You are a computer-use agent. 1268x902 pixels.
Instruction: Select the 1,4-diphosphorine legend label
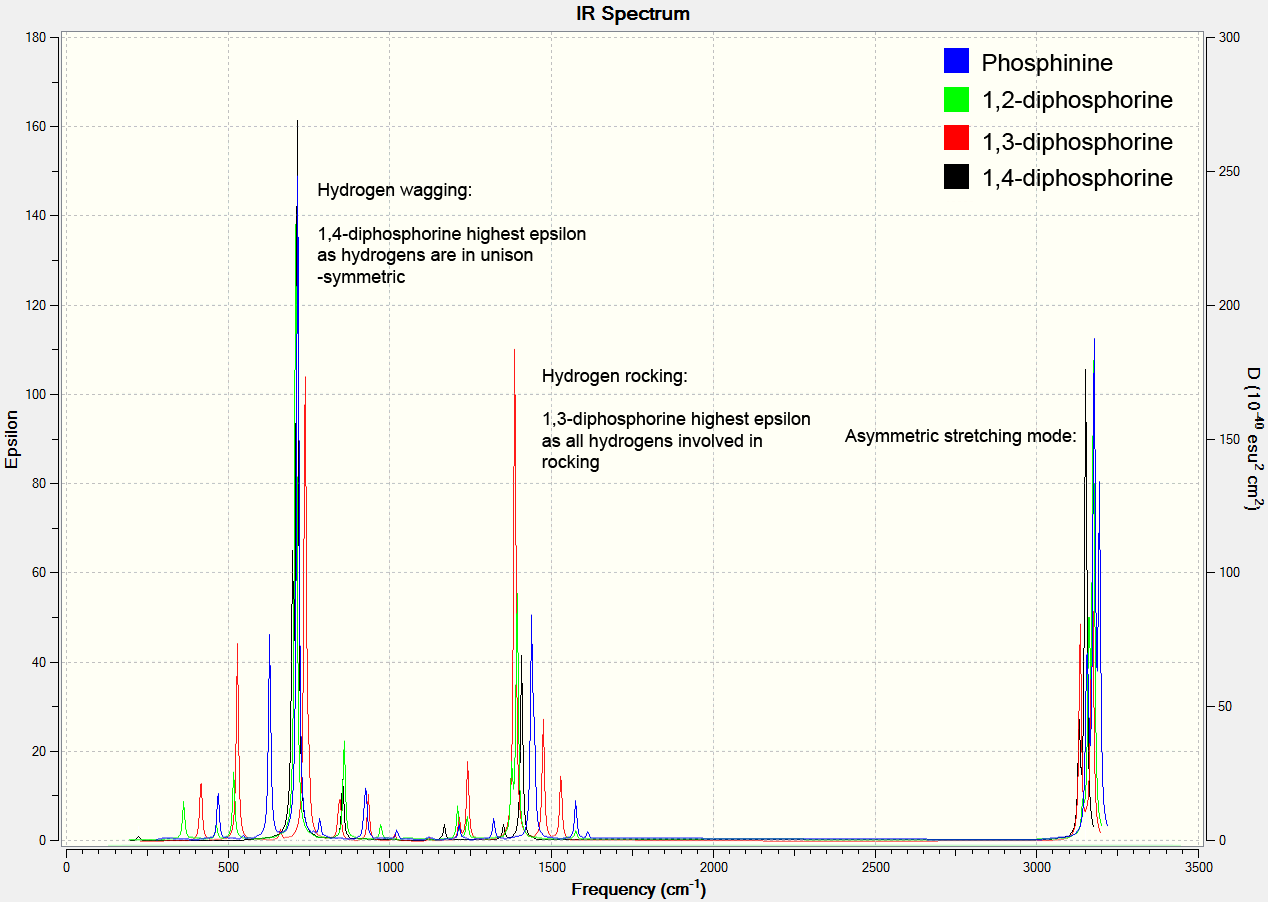(1077, 179)
